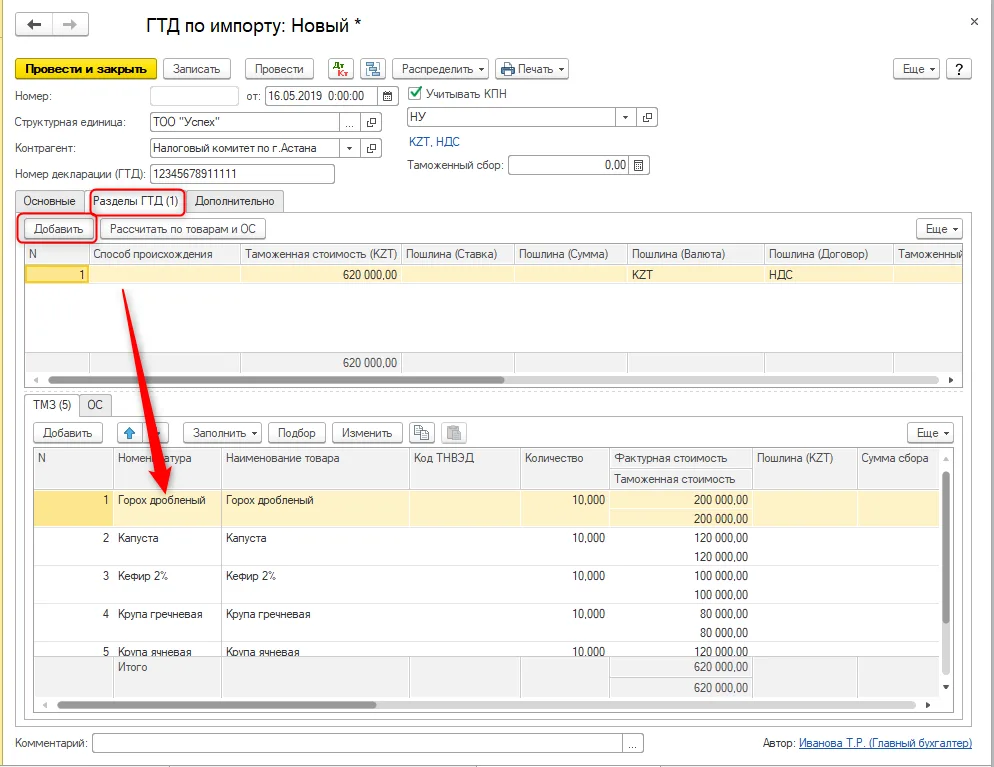Switch to the Дополнительно tab

click(235, 201)
